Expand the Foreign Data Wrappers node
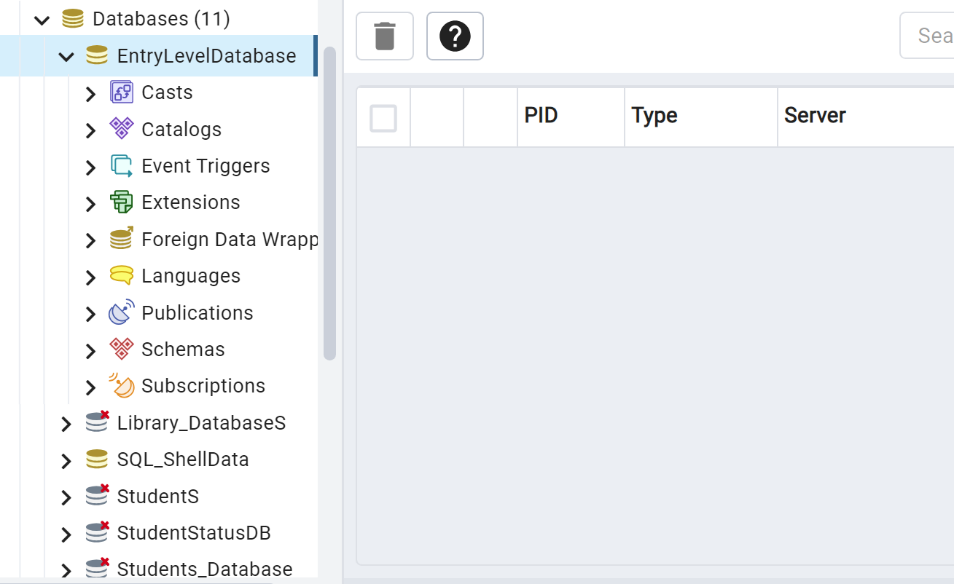954x584 pixels. tap(91, 240)
